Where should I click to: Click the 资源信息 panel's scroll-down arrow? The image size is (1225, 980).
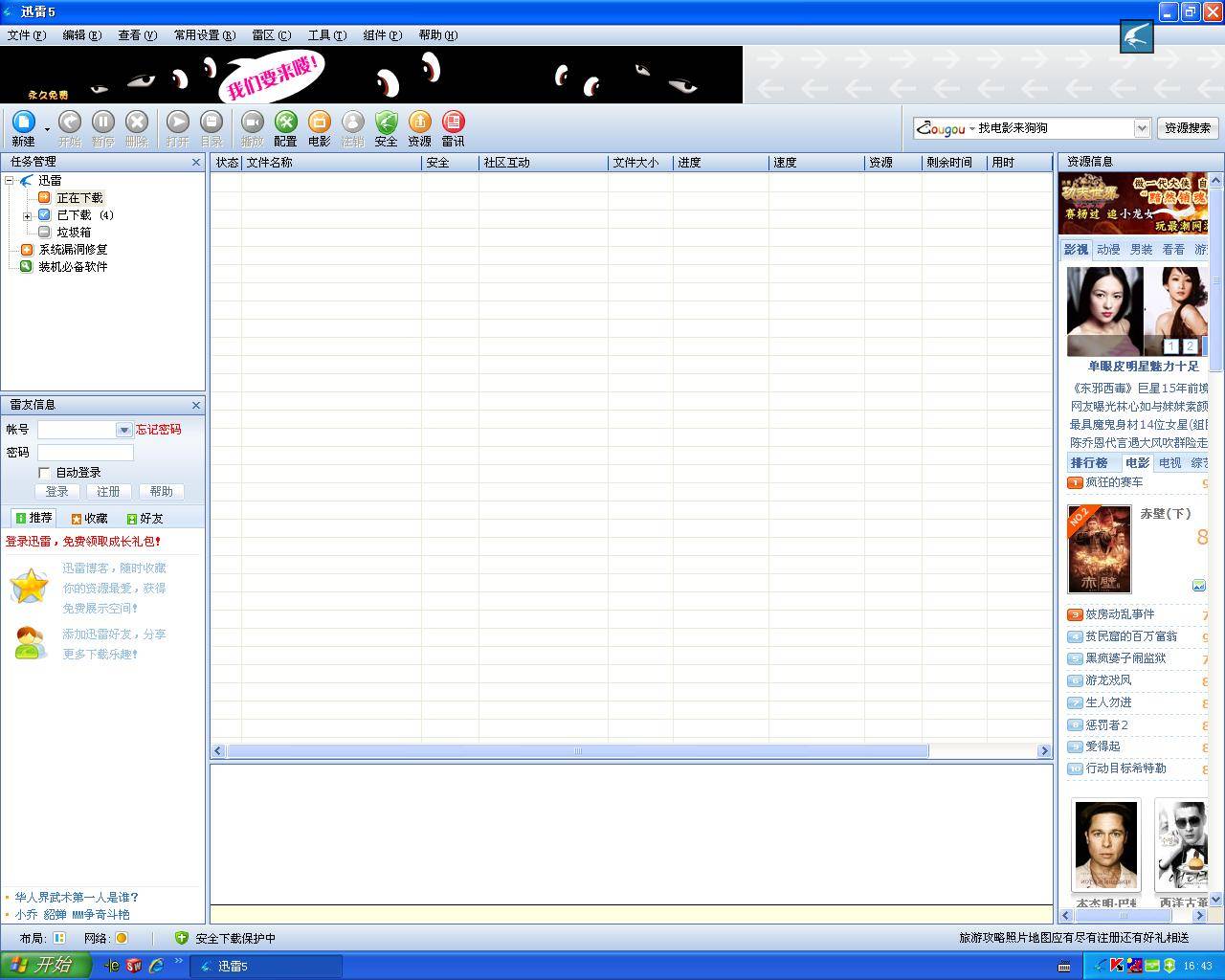(x=1216, y=900)
